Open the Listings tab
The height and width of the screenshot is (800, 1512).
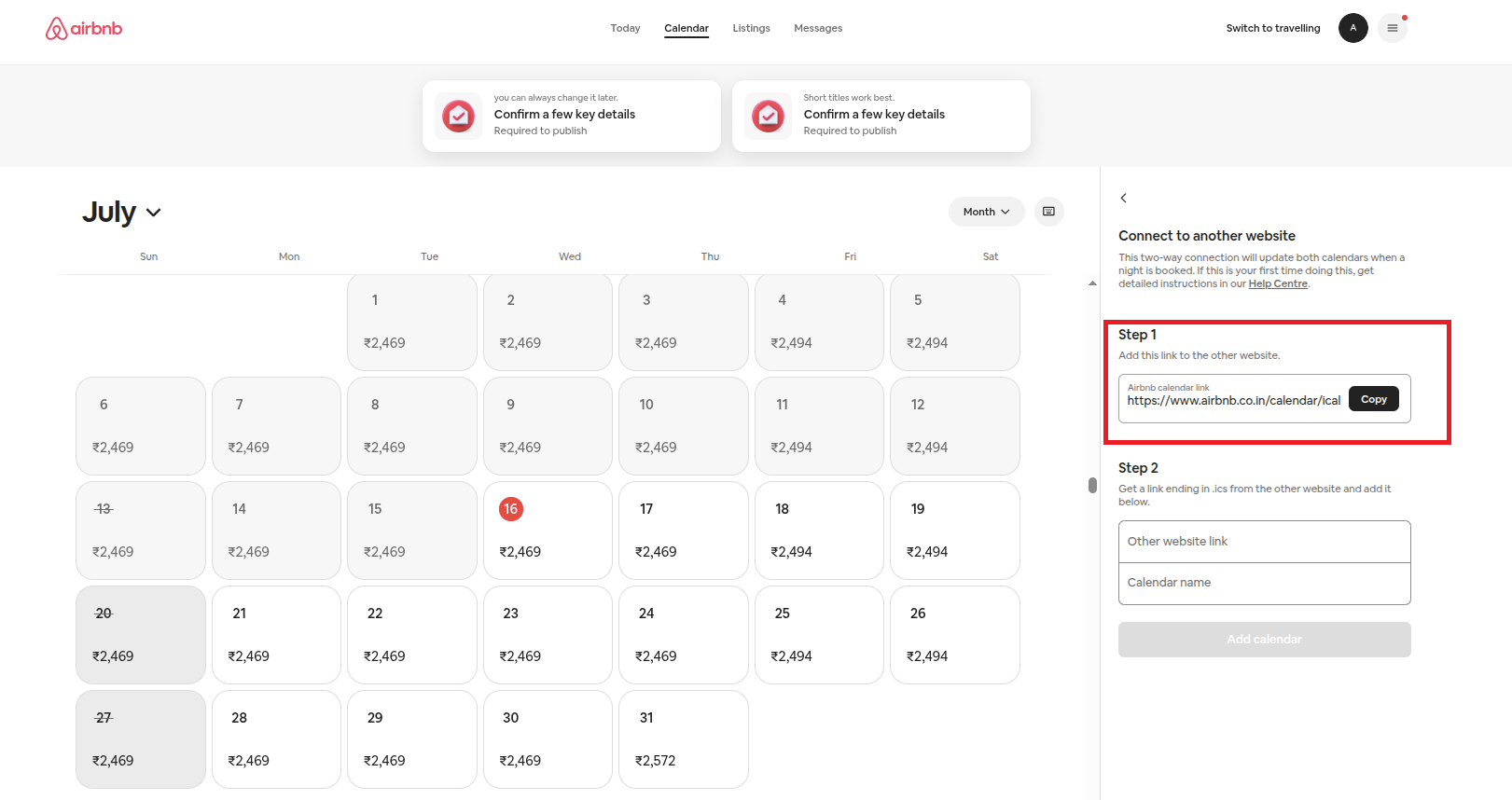[x=751, y=28]
